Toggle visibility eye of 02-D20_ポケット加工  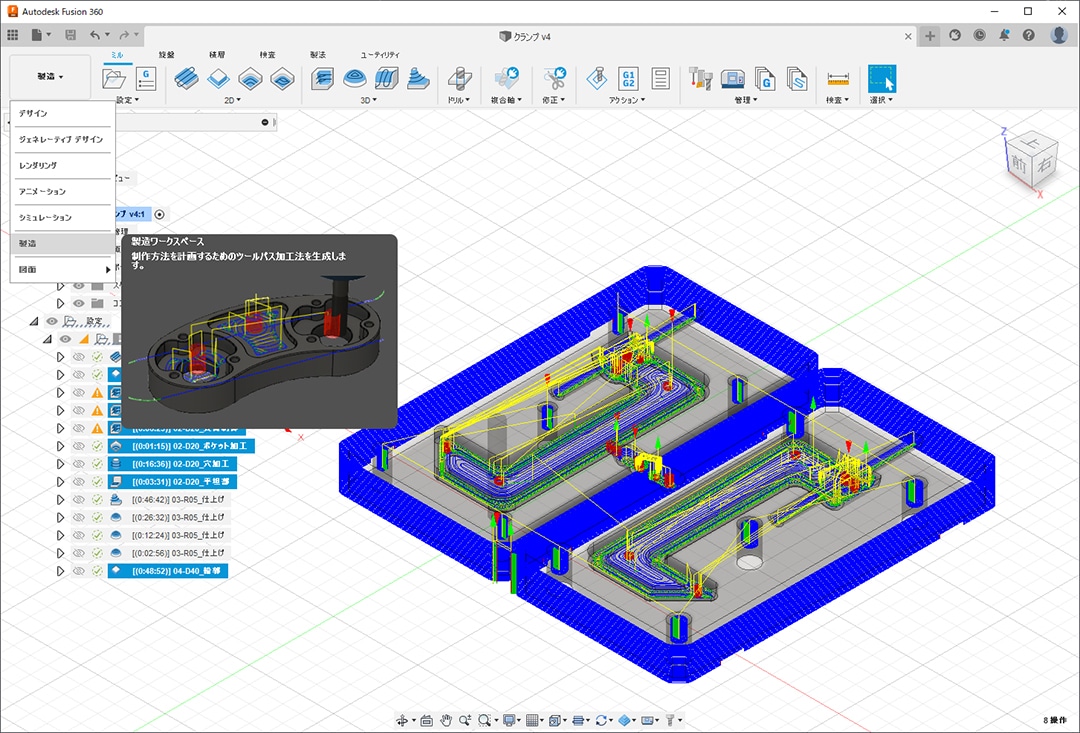78,446
